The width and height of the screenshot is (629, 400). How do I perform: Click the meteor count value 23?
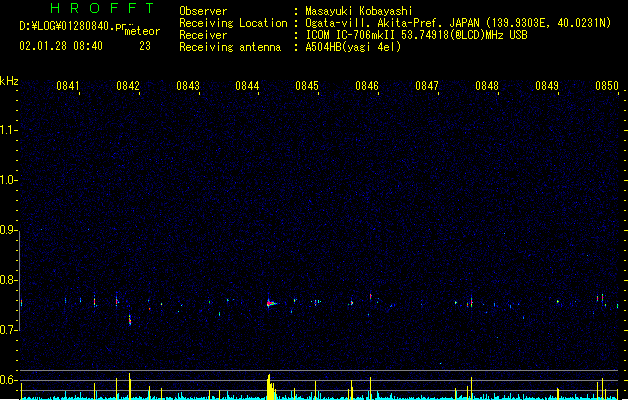[145, 46]
